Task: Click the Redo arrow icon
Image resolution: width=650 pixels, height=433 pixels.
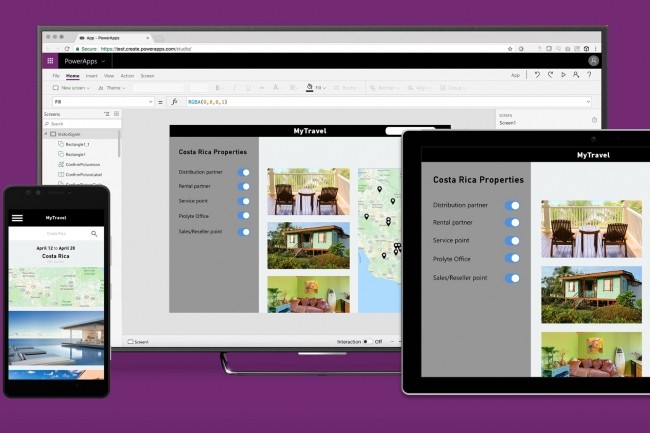Action: [x=551, y=75]
